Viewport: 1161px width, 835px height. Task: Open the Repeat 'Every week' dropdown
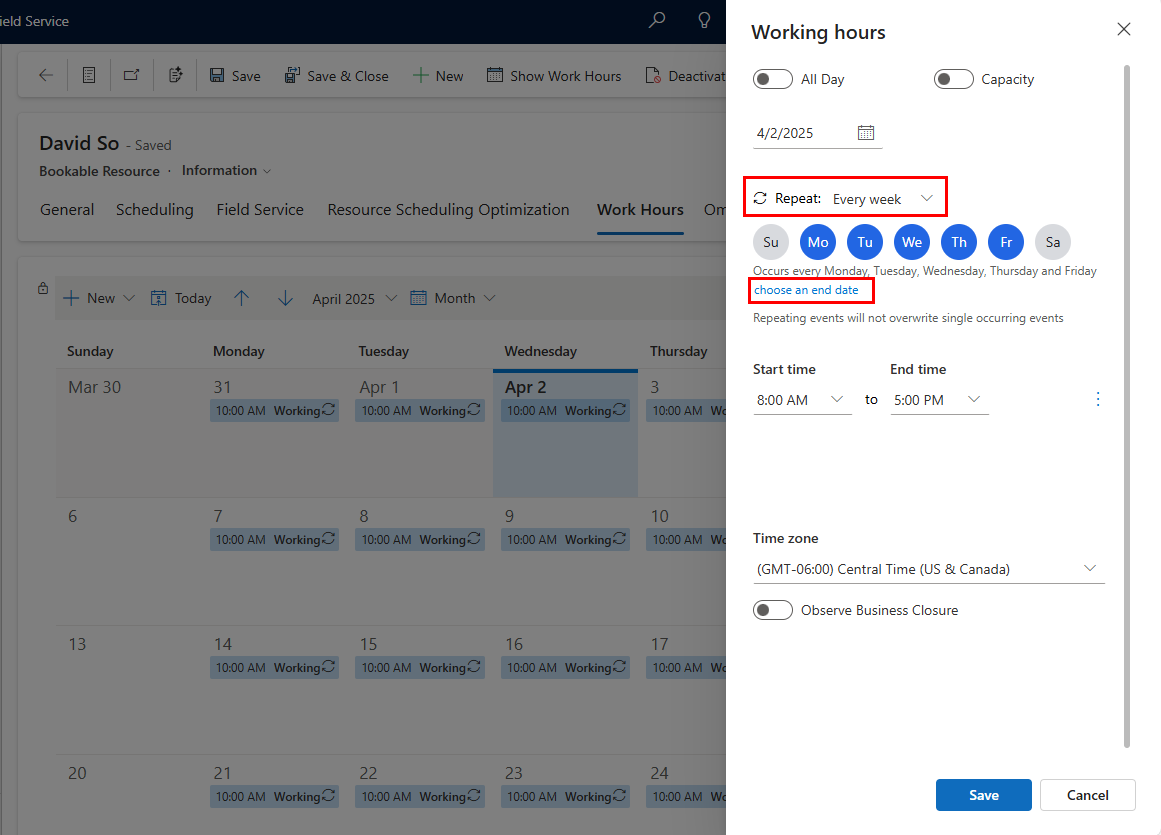pyautogui.click(x=888, y=197)
